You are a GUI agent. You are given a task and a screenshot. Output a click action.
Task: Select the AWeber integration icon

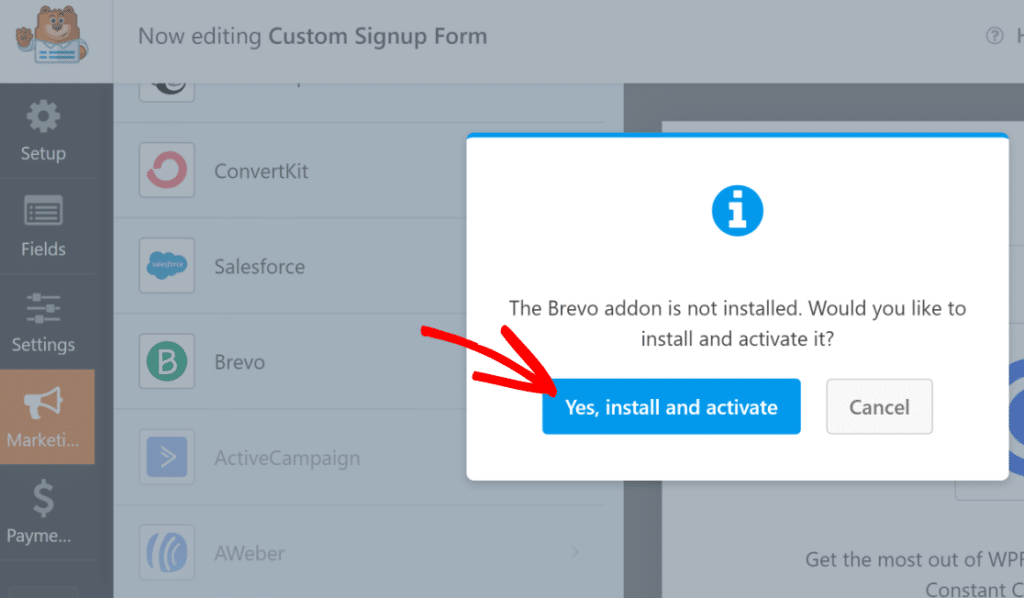(x=166, y=552)
